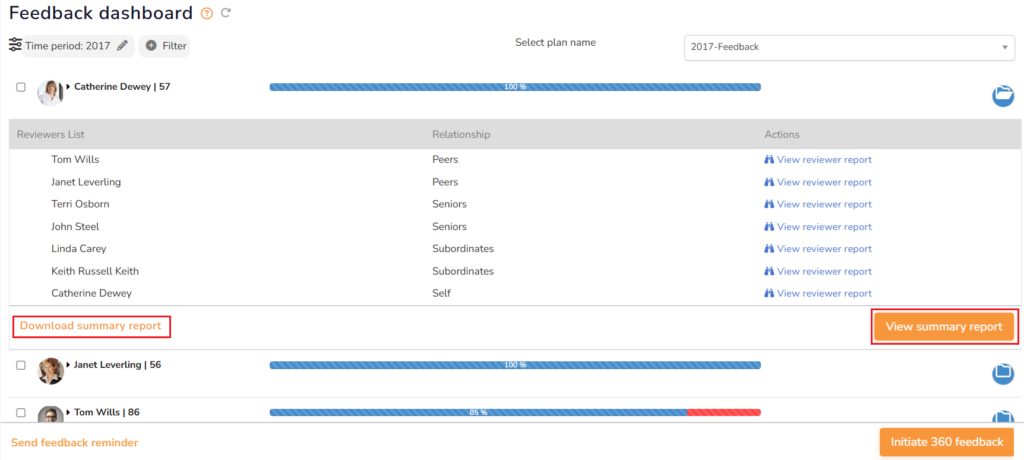
Task: Select the Janet Leverling checkbox
Action: point(21,365)
